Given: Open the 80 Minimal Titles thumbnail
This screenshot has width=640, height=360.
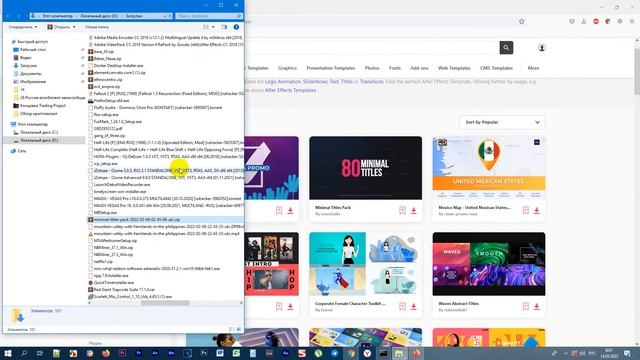Looking at the screenshot, I should click(x=365, y=168).
